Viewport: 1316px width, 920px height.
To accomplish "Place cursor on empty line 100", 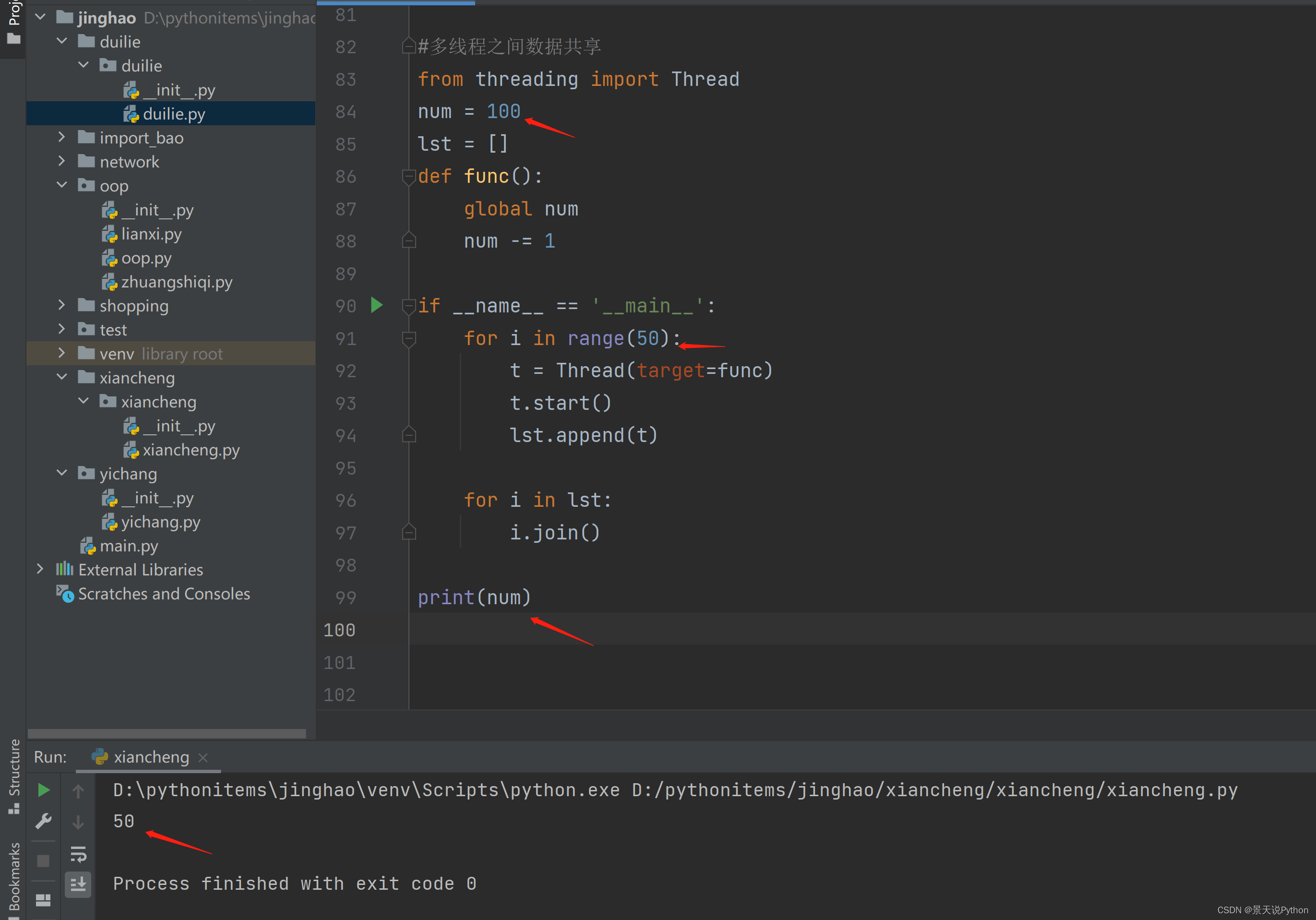I will click(862, 629).
